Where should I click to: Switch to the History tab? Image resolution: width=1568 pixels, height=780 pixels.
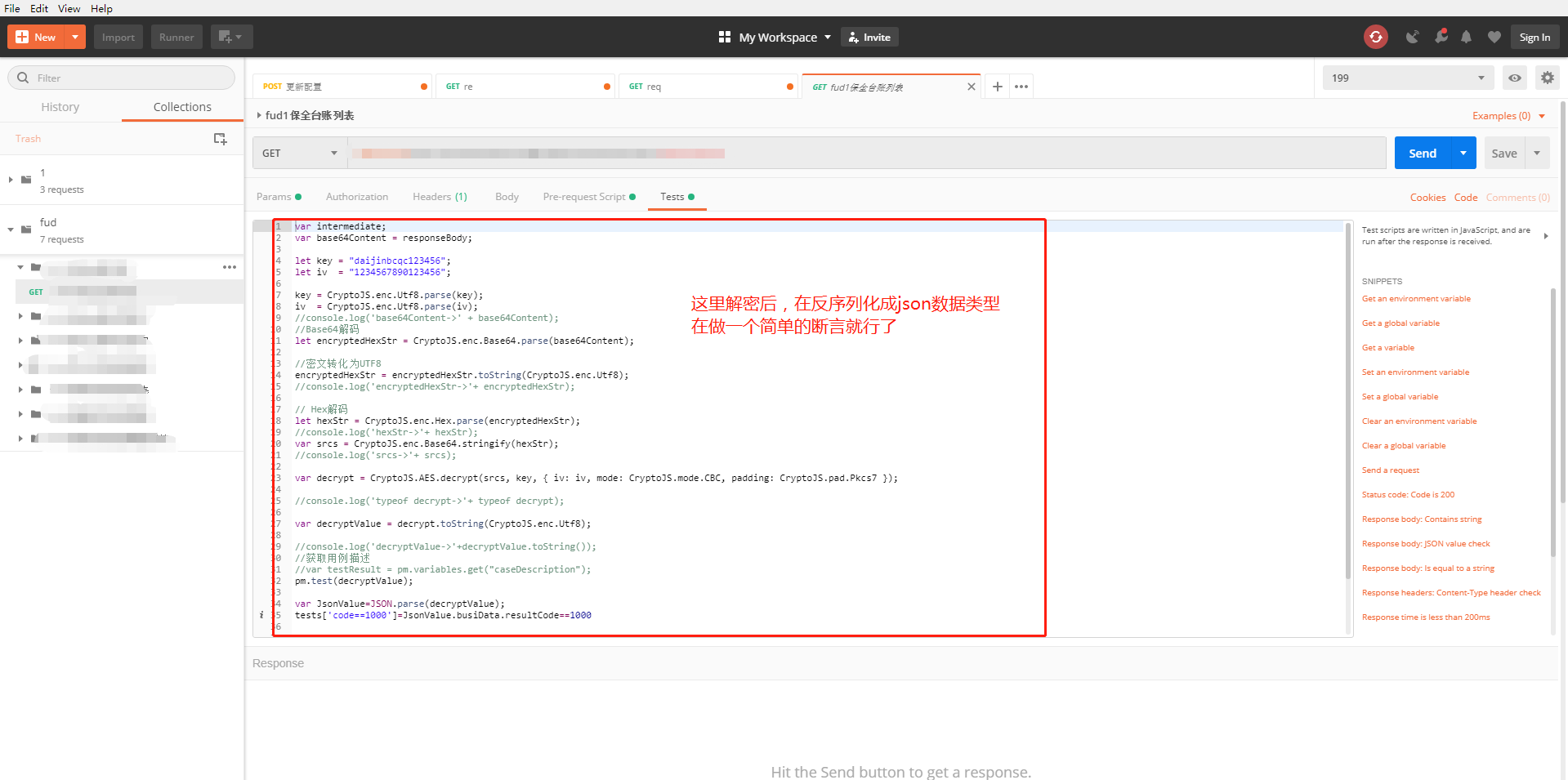60,107
